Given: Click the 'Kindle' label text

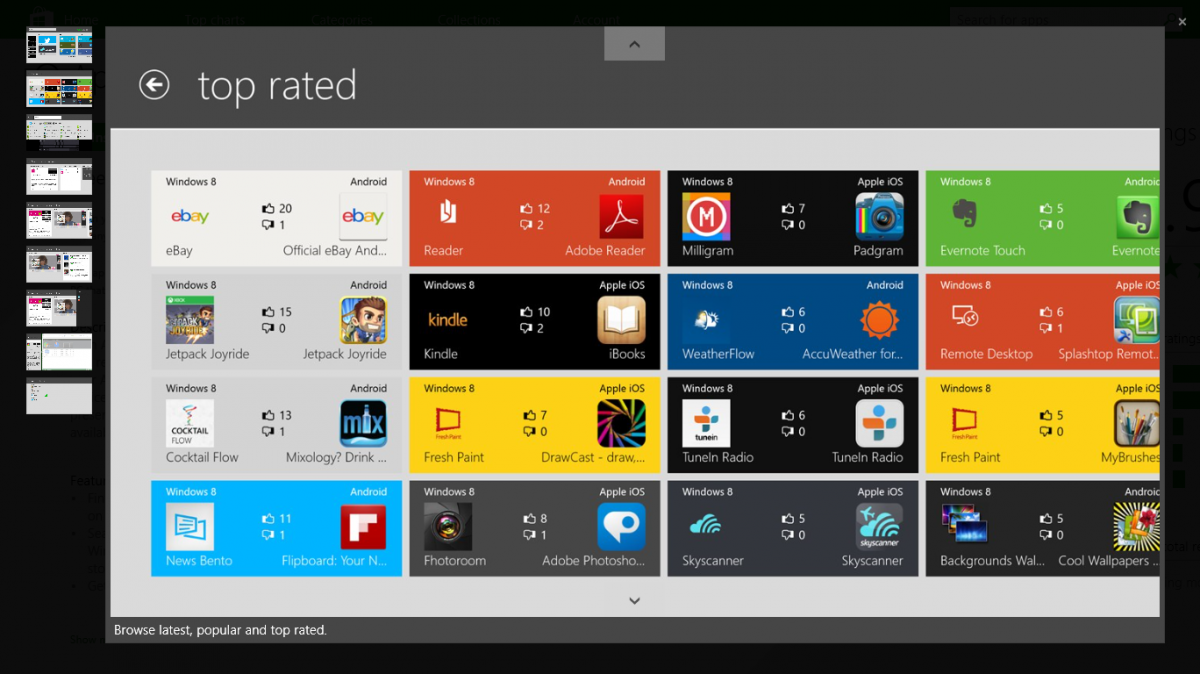Looking at the screenshot, I should 441,354.
